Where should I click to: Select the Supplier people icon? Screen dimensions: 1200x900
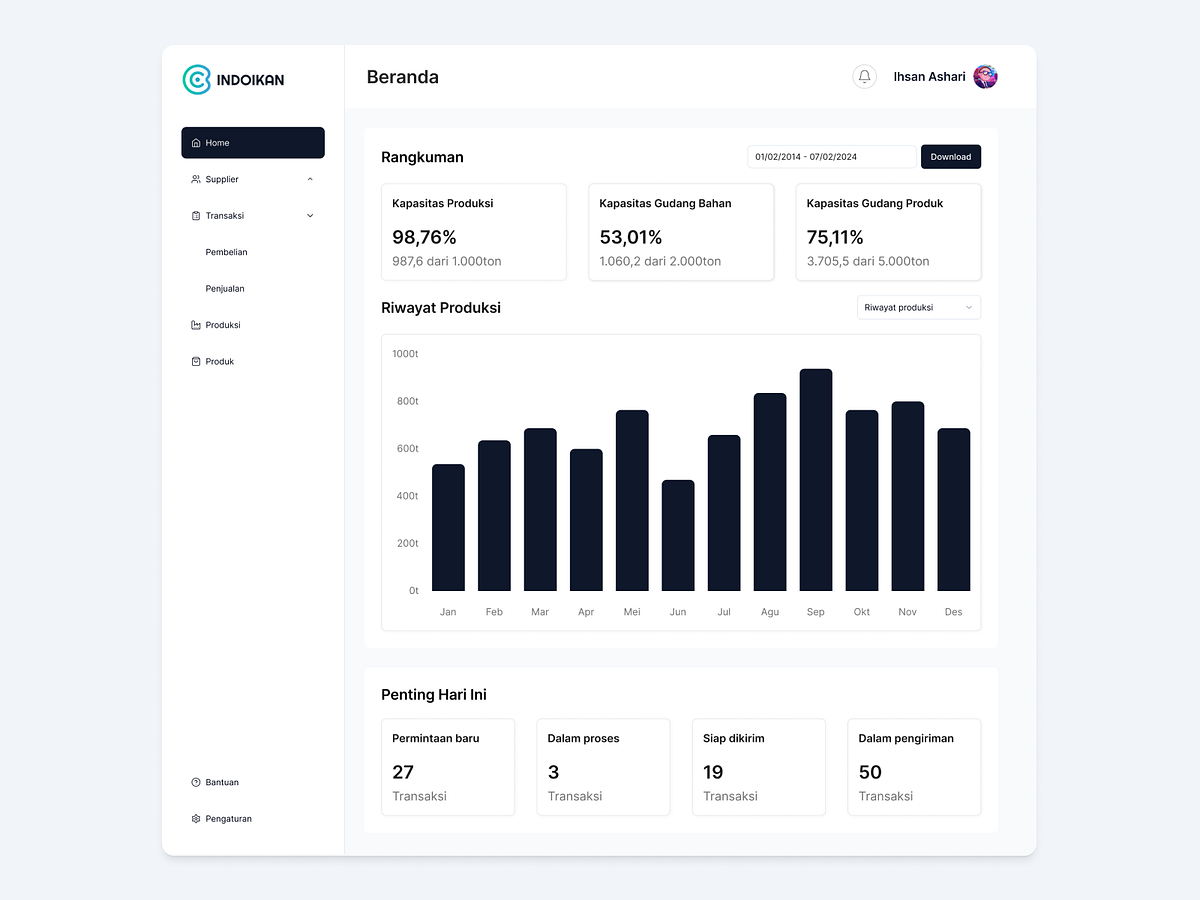pyautogui.click(x=196, y=179)
